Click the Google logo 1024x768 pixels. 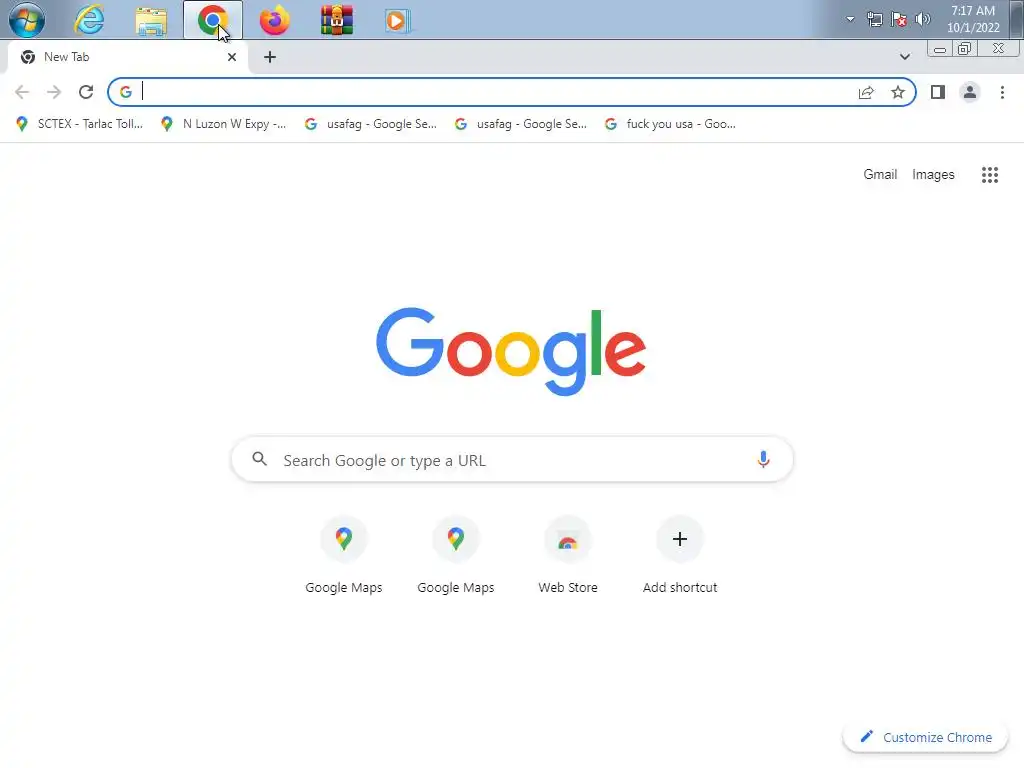click(511, 351)
